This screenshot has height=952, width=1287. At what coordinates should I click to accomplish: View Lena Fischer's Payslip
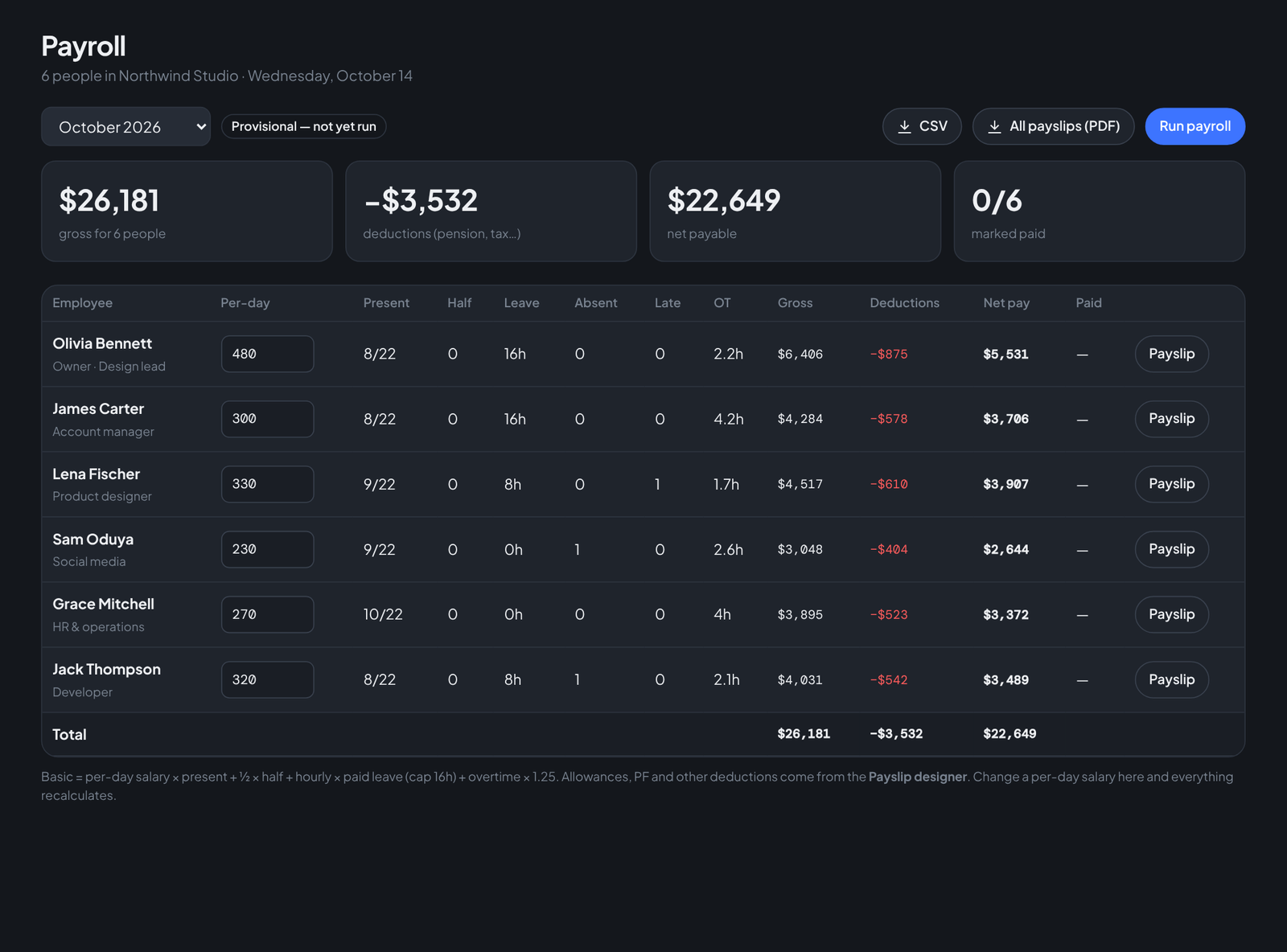click(1171, 484)
